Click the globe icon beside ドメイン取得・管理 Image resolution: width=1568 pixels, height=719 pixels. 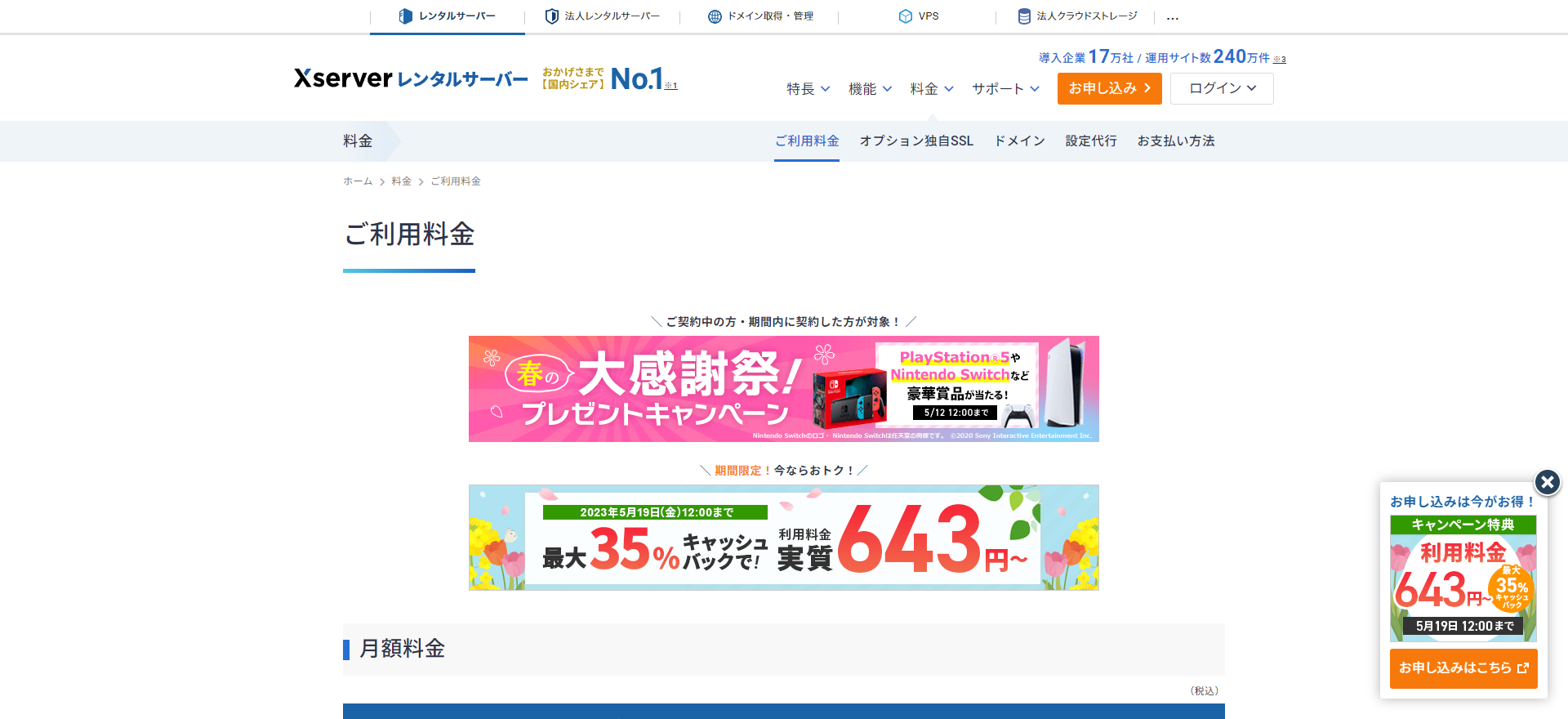715,16
